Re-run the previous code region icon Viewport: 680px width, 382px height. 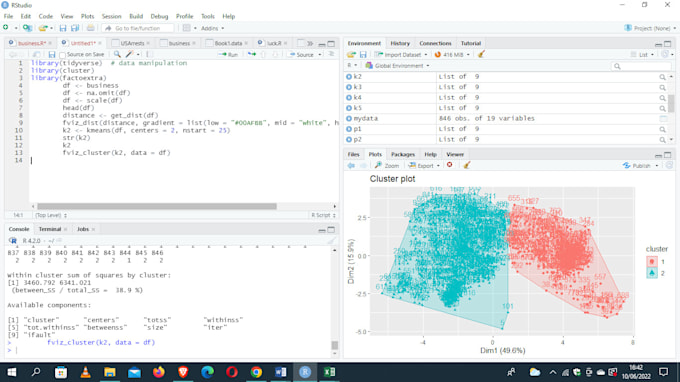click(252, 55)
